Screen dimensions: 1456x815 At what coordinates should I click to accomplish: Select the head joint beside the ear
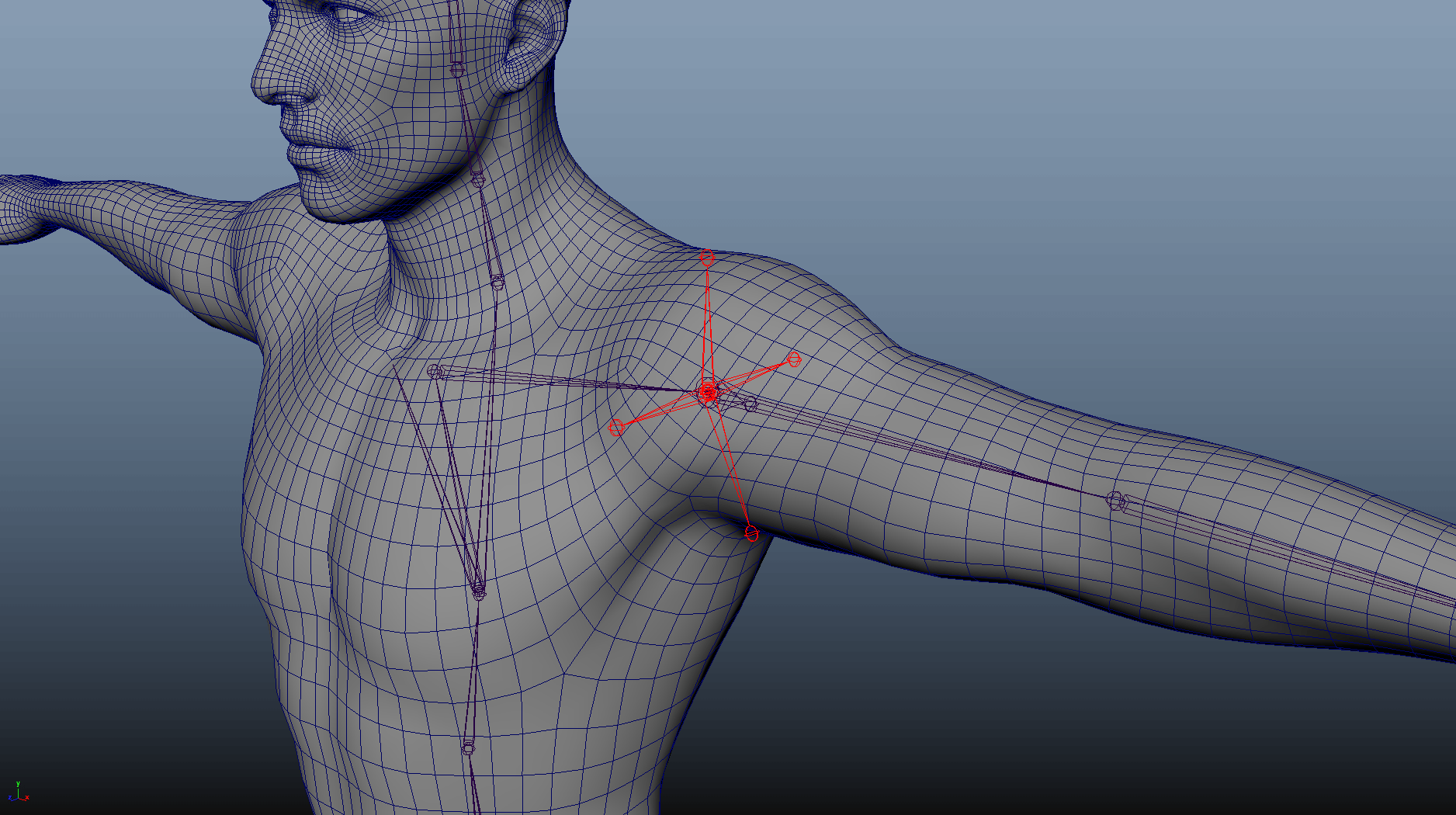(x=457, y=69)
